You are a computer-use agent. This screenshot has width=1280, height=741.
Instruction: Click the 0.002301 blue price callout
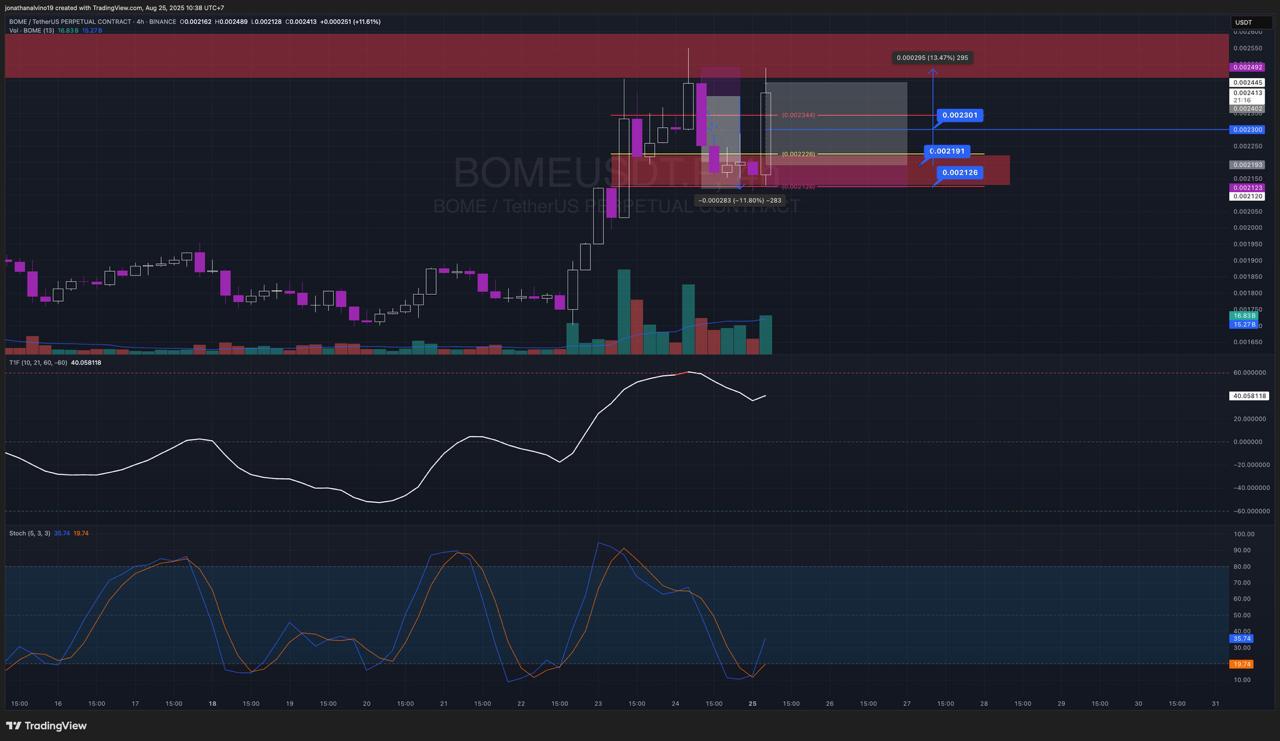click(x=960, y=116)
